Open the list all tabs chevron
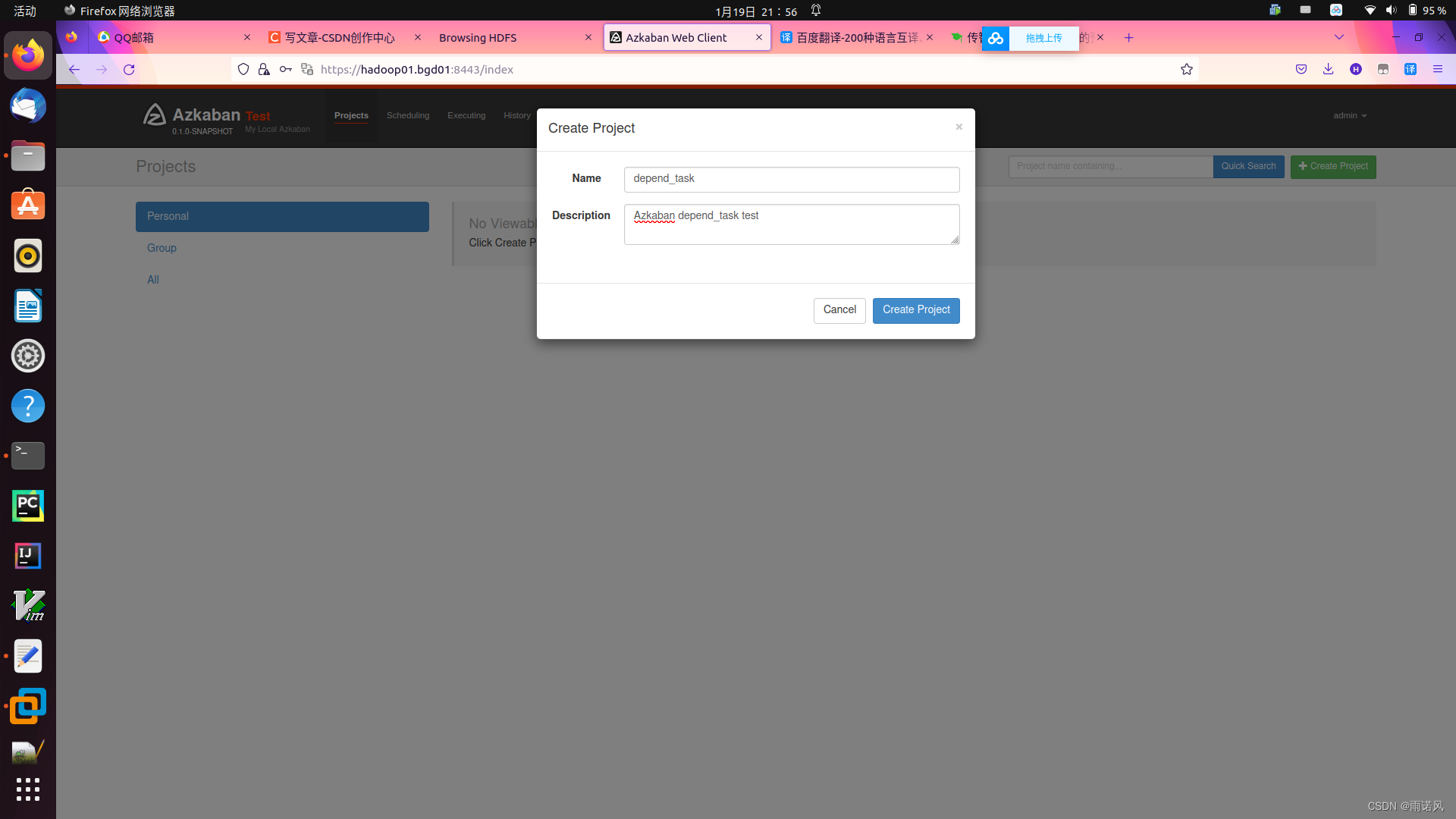 click(1338, 37)
